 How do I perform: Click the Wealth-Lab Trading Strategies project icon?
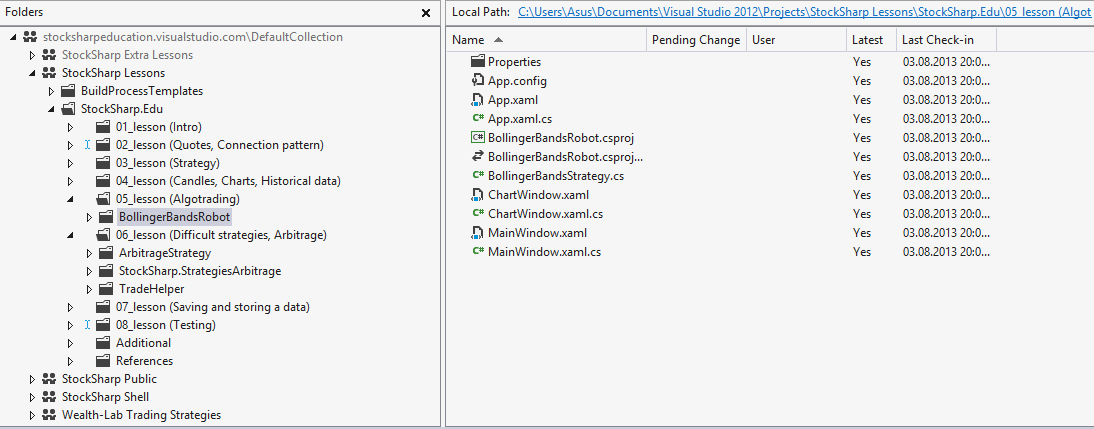coord(49,415)
